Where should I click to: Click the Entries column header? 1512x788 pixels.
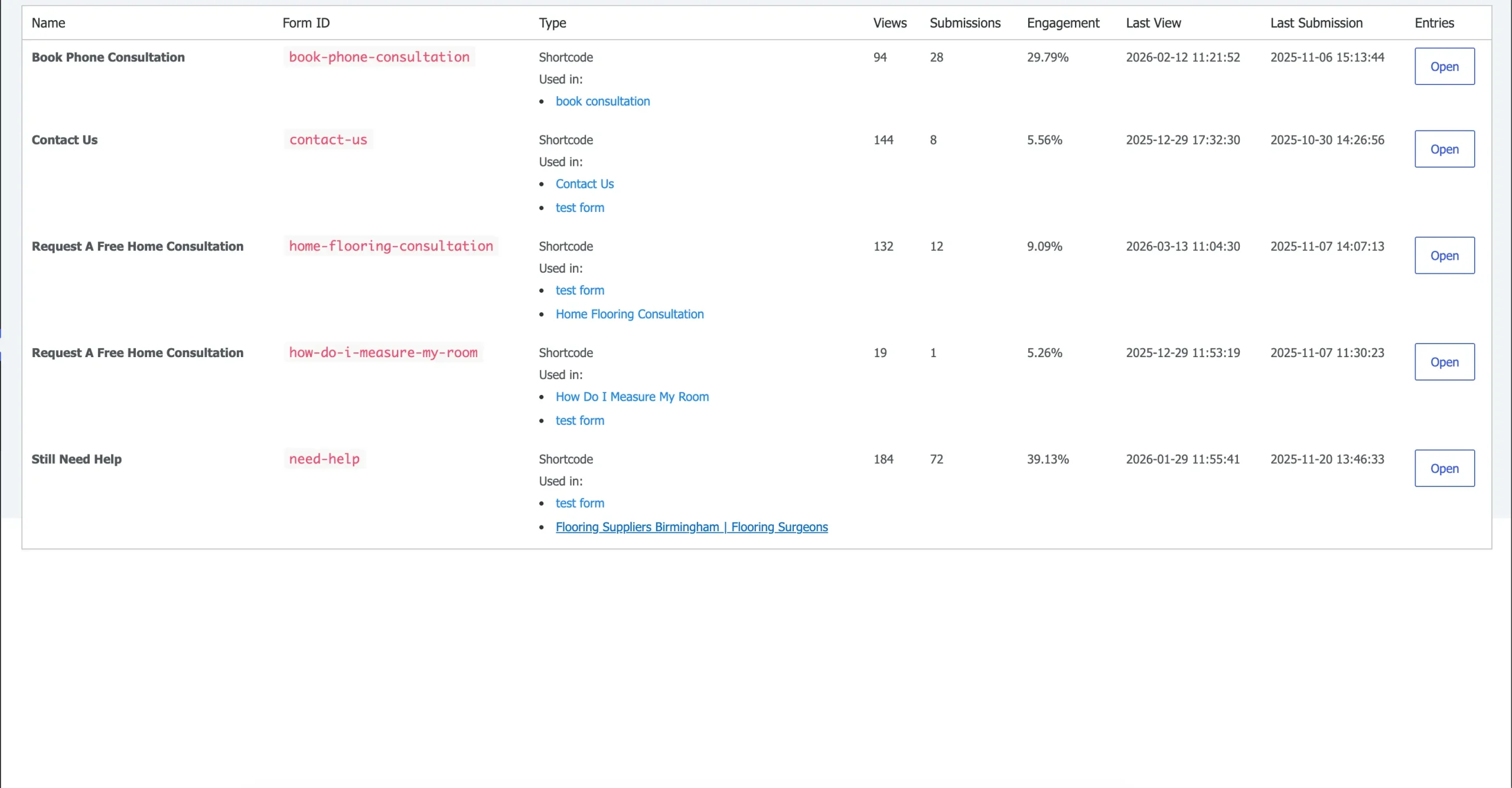click(x=1434, y=23)
